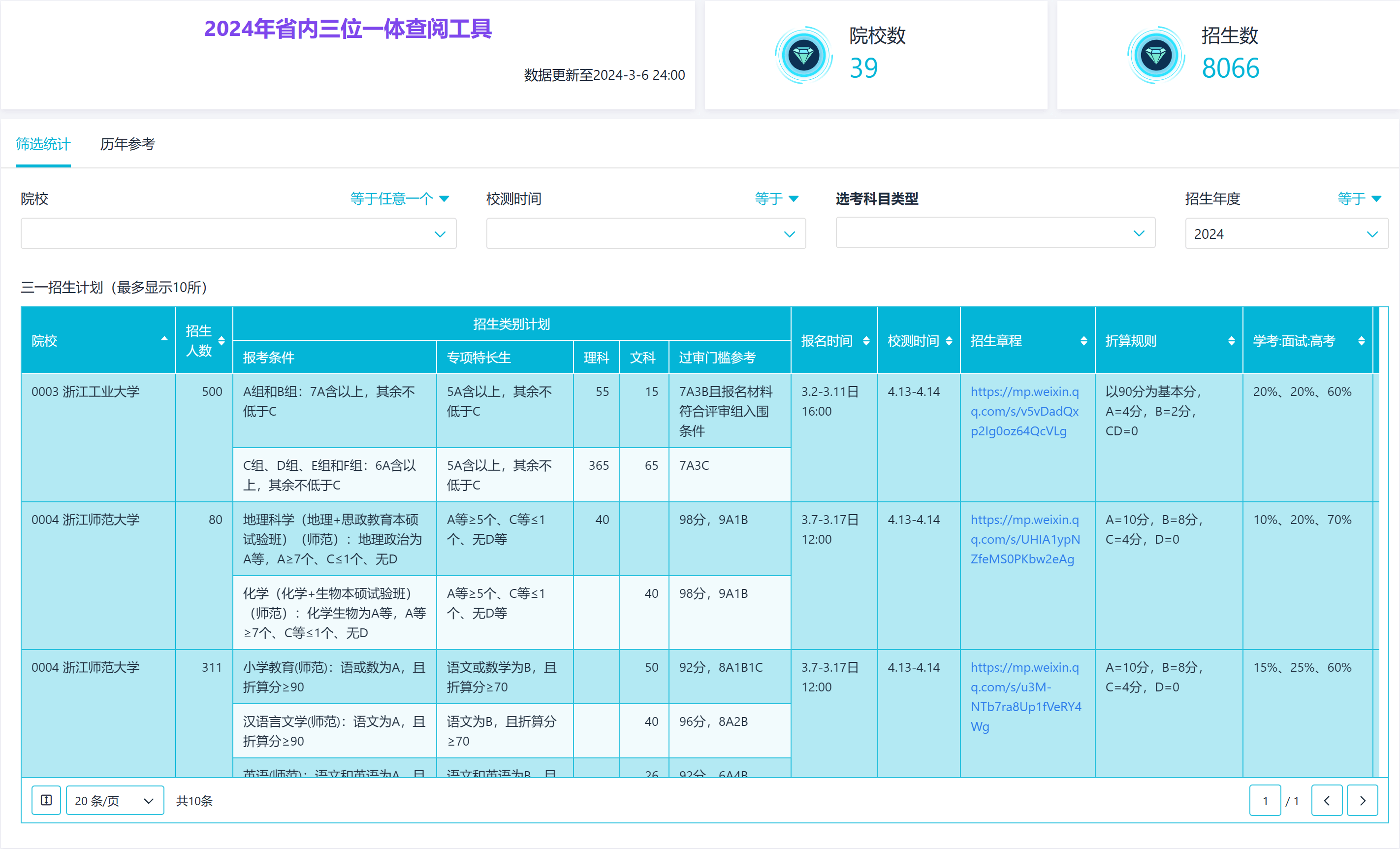Switch to the 筛选统计 tab
This screenshot has width=1400, height=849.
coord(43,144)
